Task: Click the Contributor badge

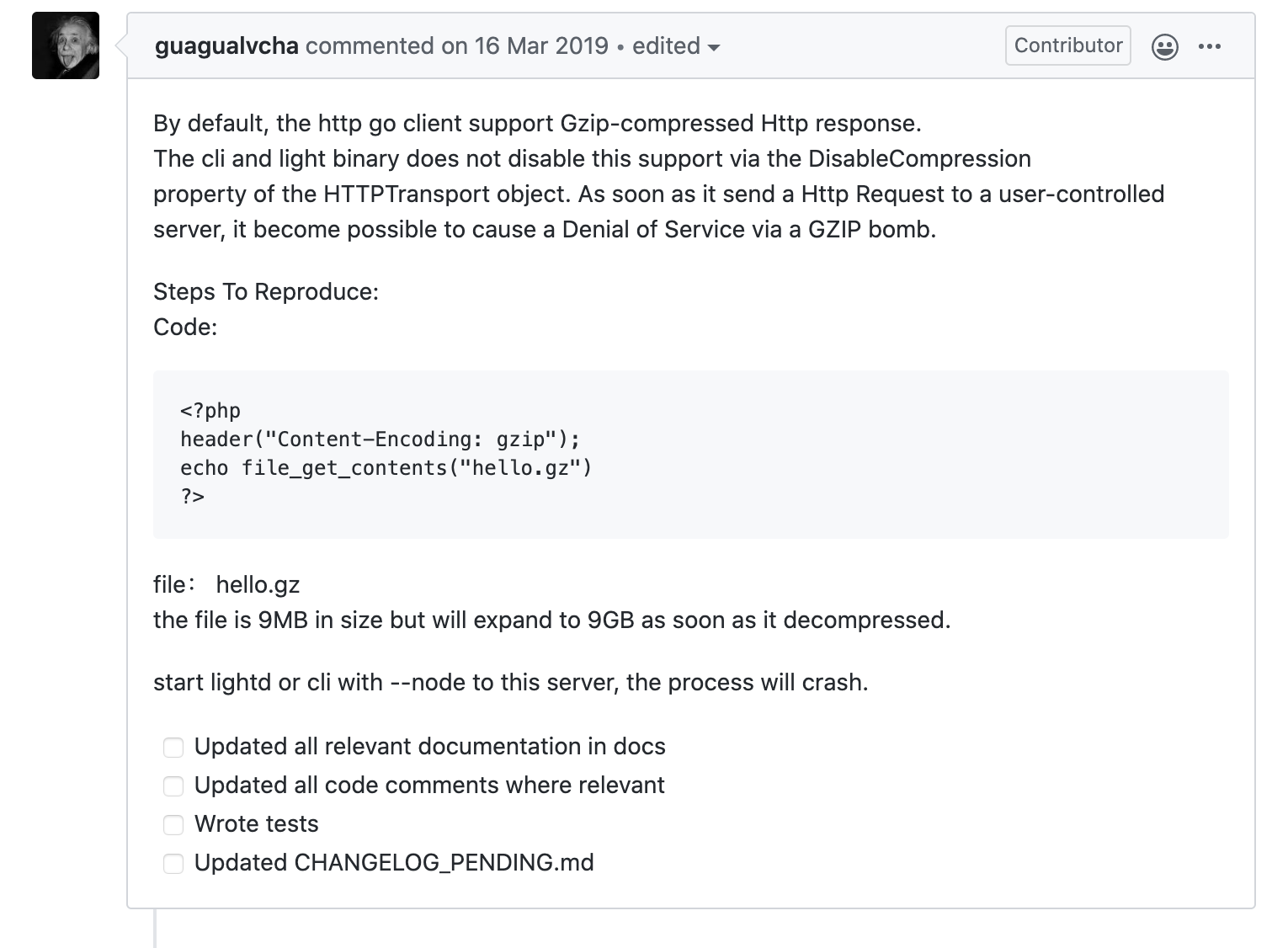Action: click(1067, 45)
